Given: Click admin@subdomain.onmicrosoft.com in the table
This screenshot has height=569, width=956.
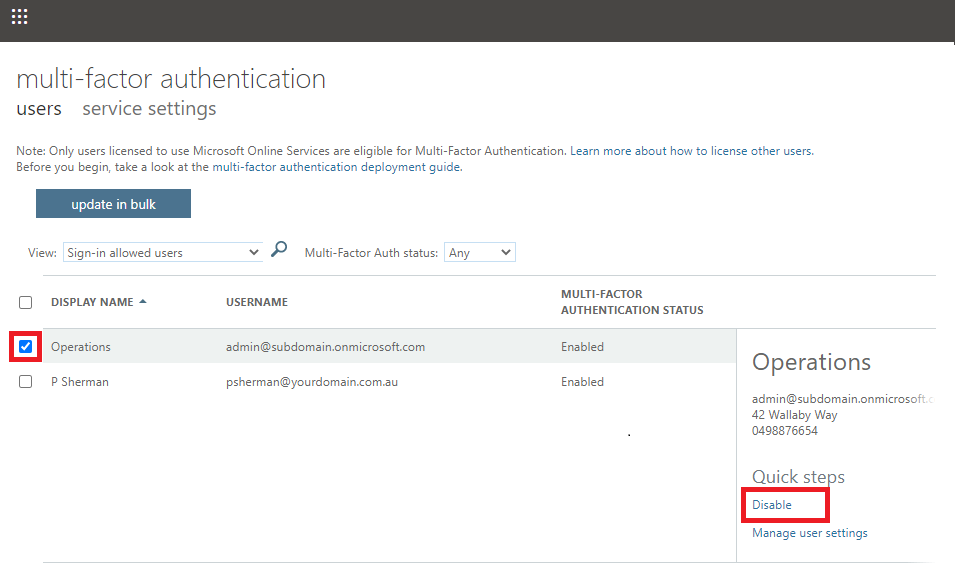Looking at the screenshot, I should coord(326,347).
